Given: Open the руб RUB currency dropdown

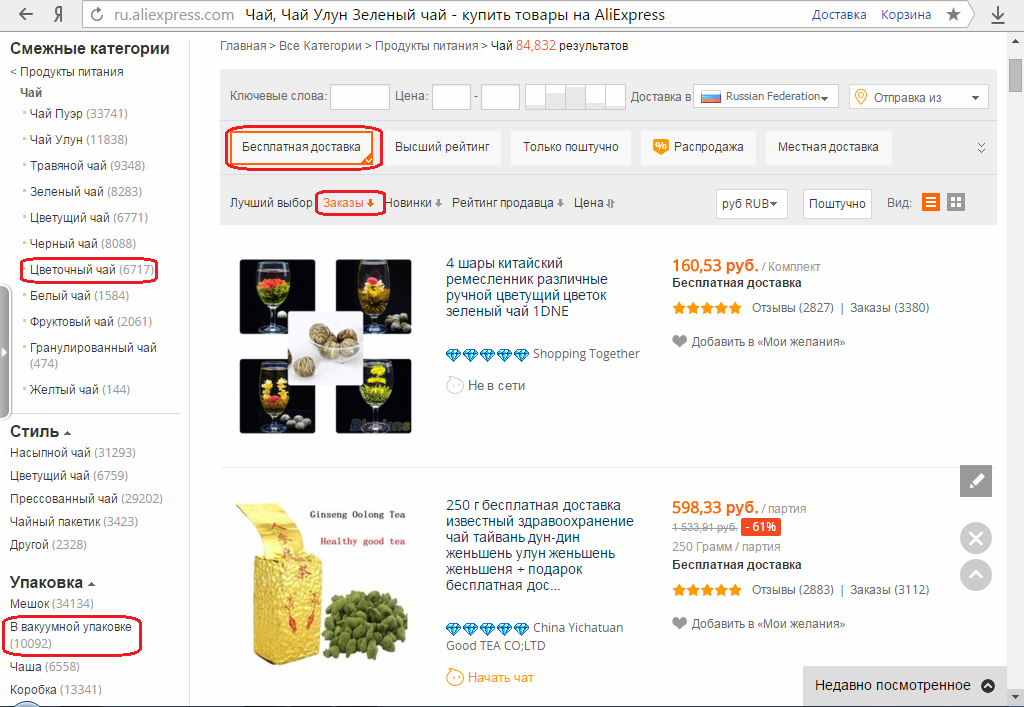Looking at the screenshot, I should point(752,204).
